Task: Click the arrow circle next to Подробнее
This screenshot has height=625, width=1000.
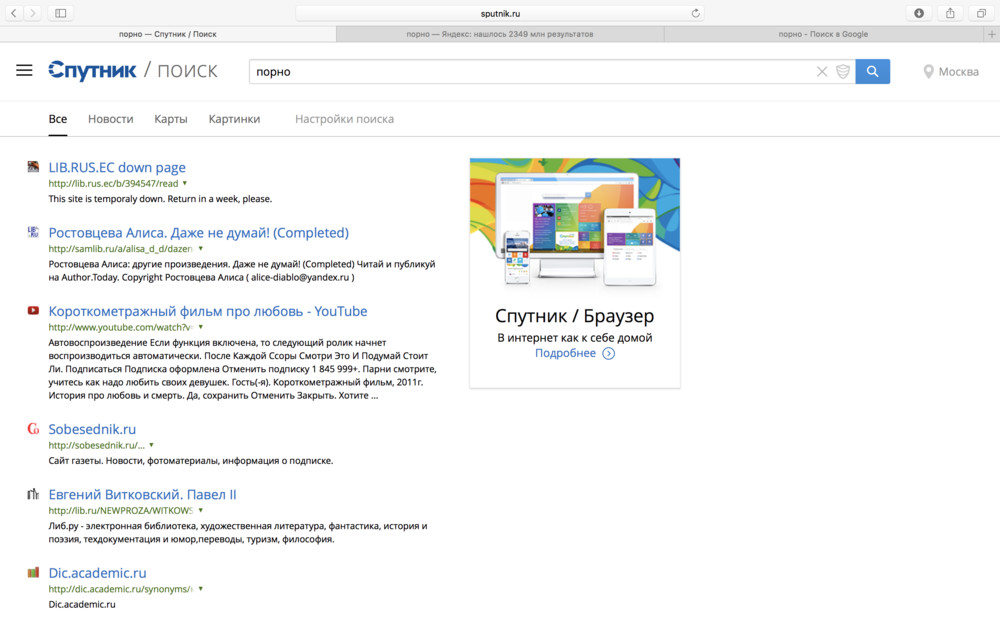Action: point(608,353)
